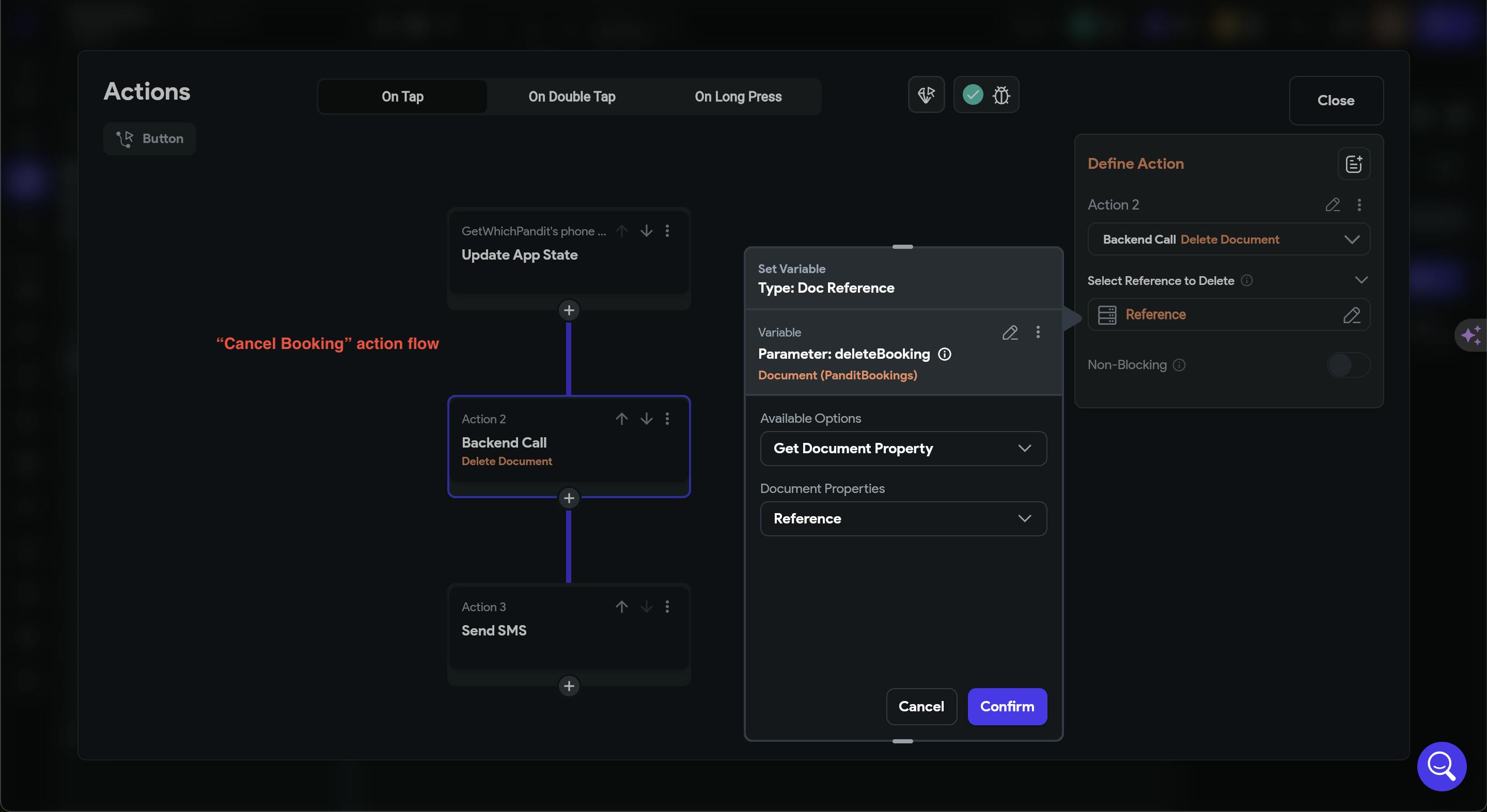Edit Action 2 name with pencil icon
Viewport: 1487px width, 812px height.
[1332, 205]
